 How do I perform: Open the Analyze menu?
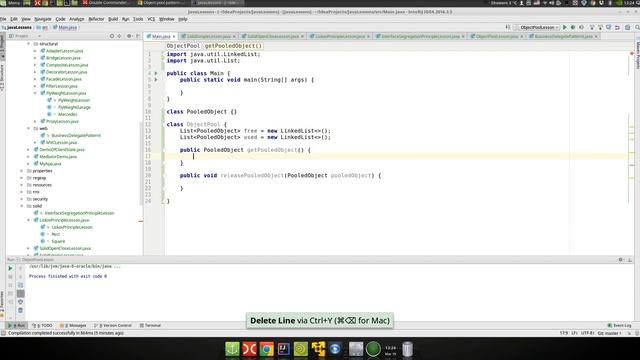click(x=76, y=19)
